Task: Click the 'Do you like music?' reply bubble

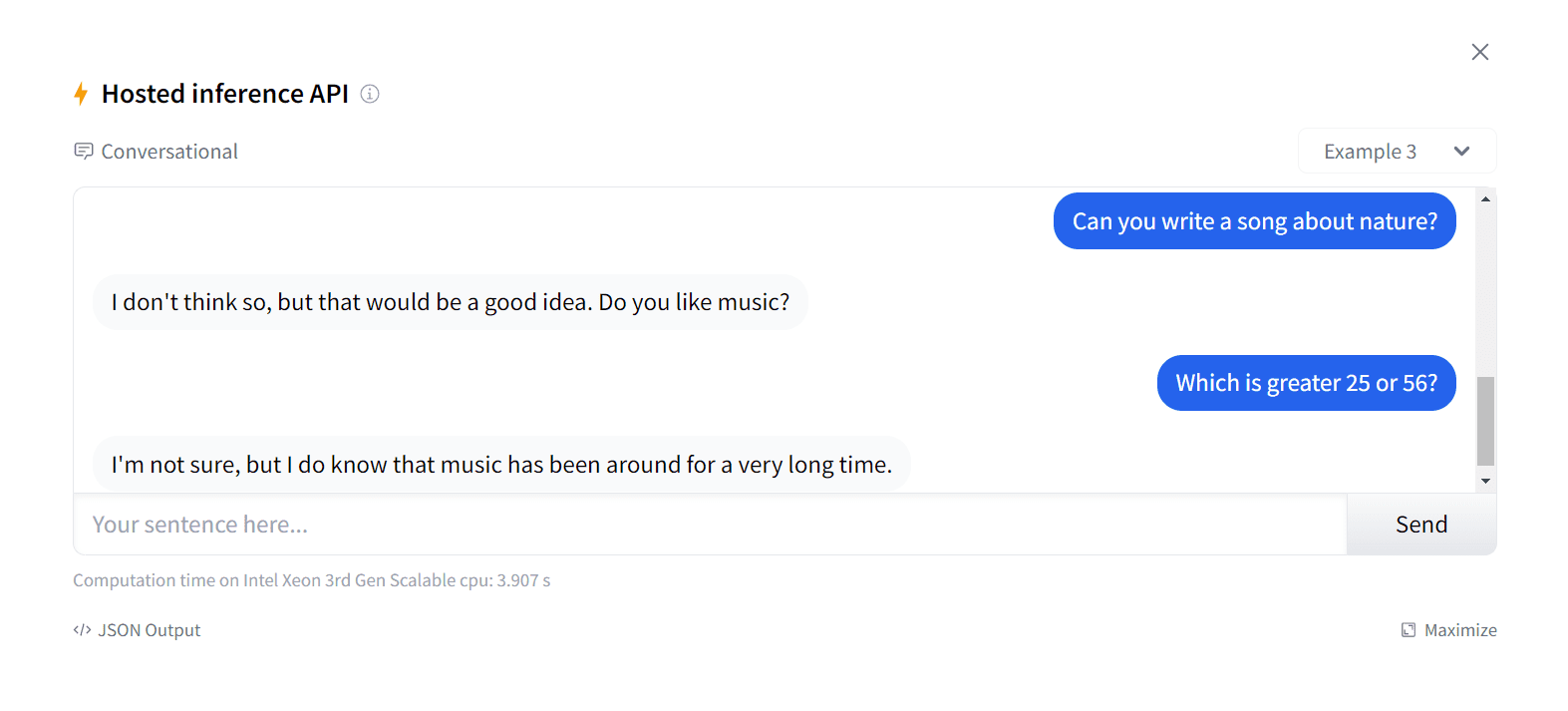Action: point(451,302)
